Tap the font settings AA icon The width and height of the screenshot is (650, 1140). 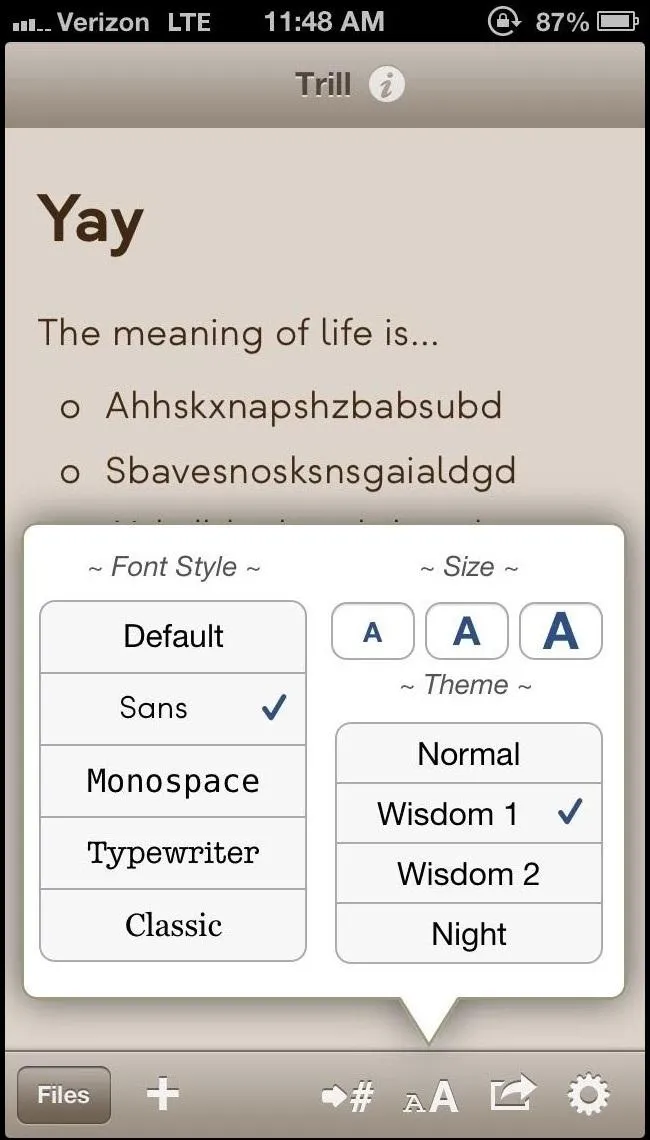click(x=430, y=1096)
